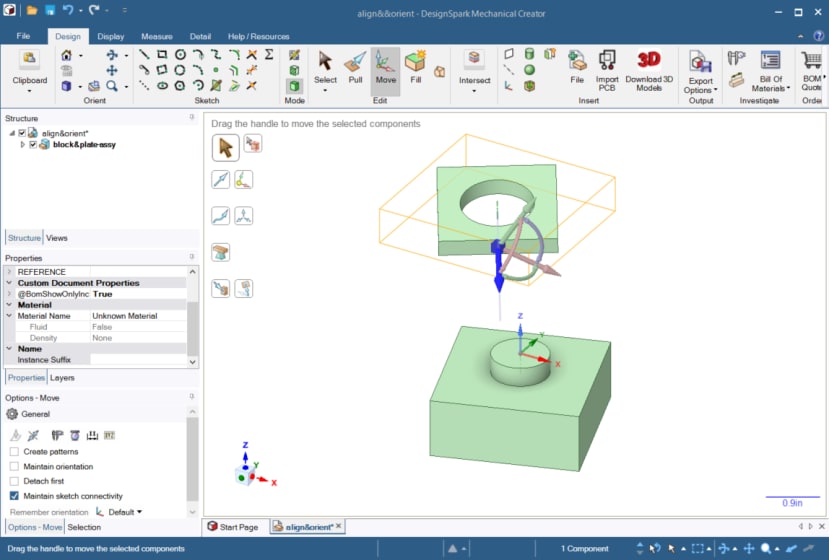Select the Circle sketch tool
This screenshot has height=560, width=829.
(x=180, y=54)
